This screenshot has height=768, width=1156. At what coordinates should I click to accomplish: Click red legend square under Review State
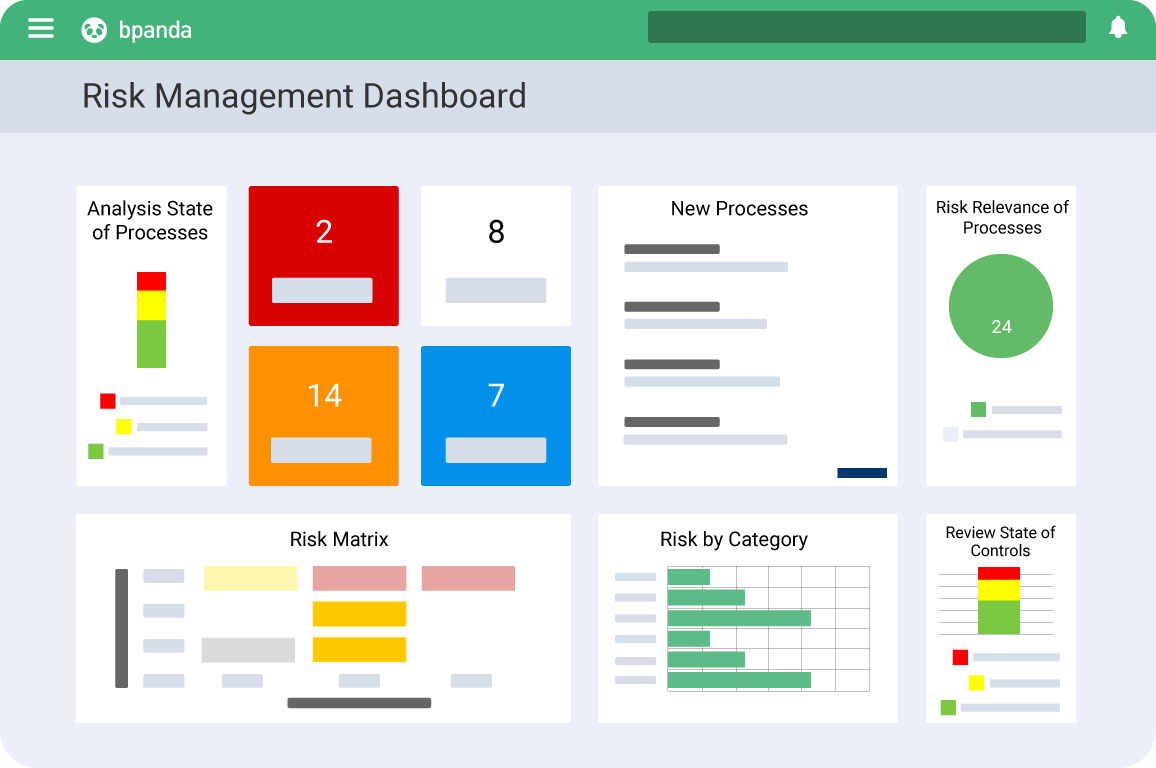(x=960, y=657)
